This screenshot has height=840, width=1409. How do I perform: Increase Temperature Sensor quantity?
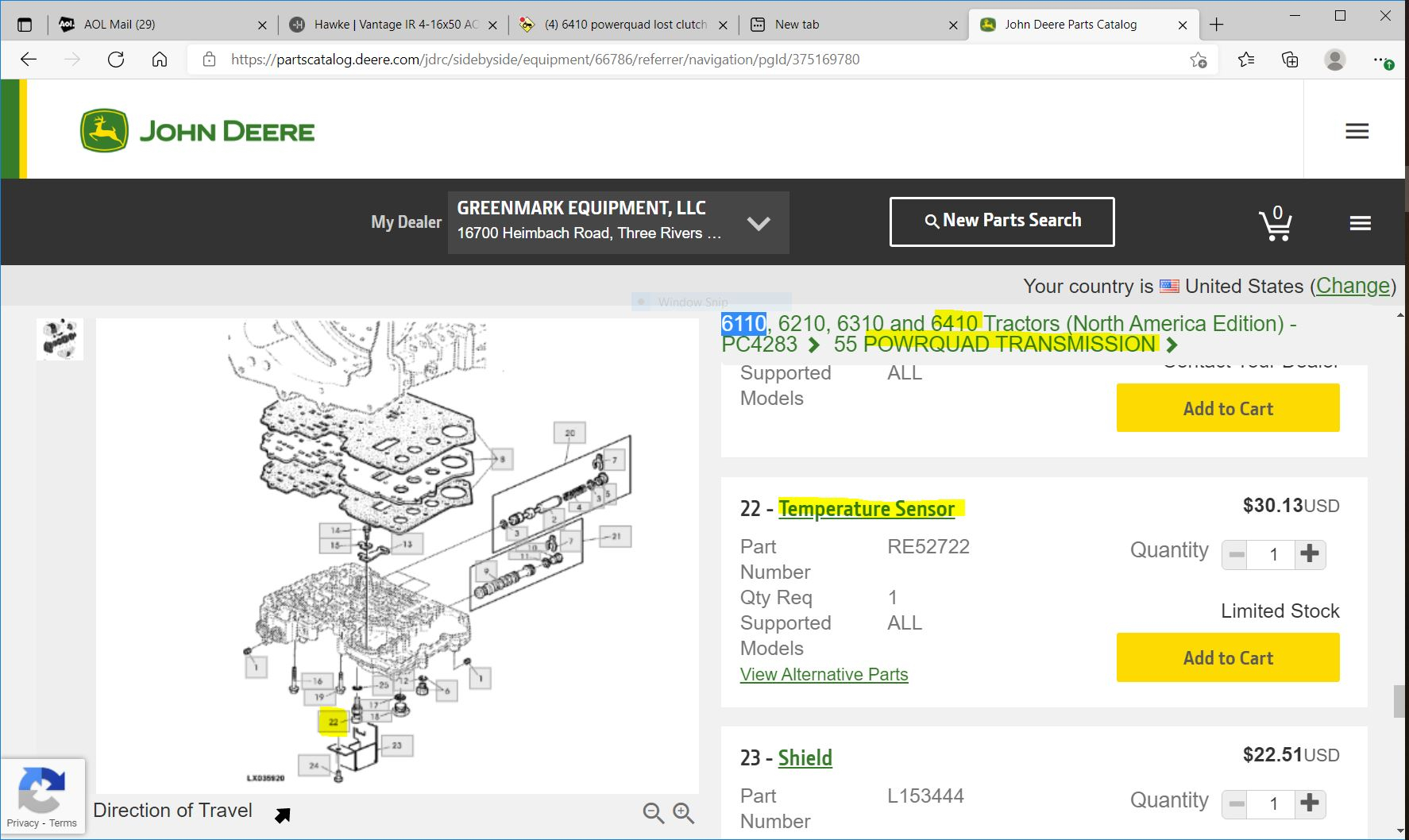click(x=1311, y=554)
